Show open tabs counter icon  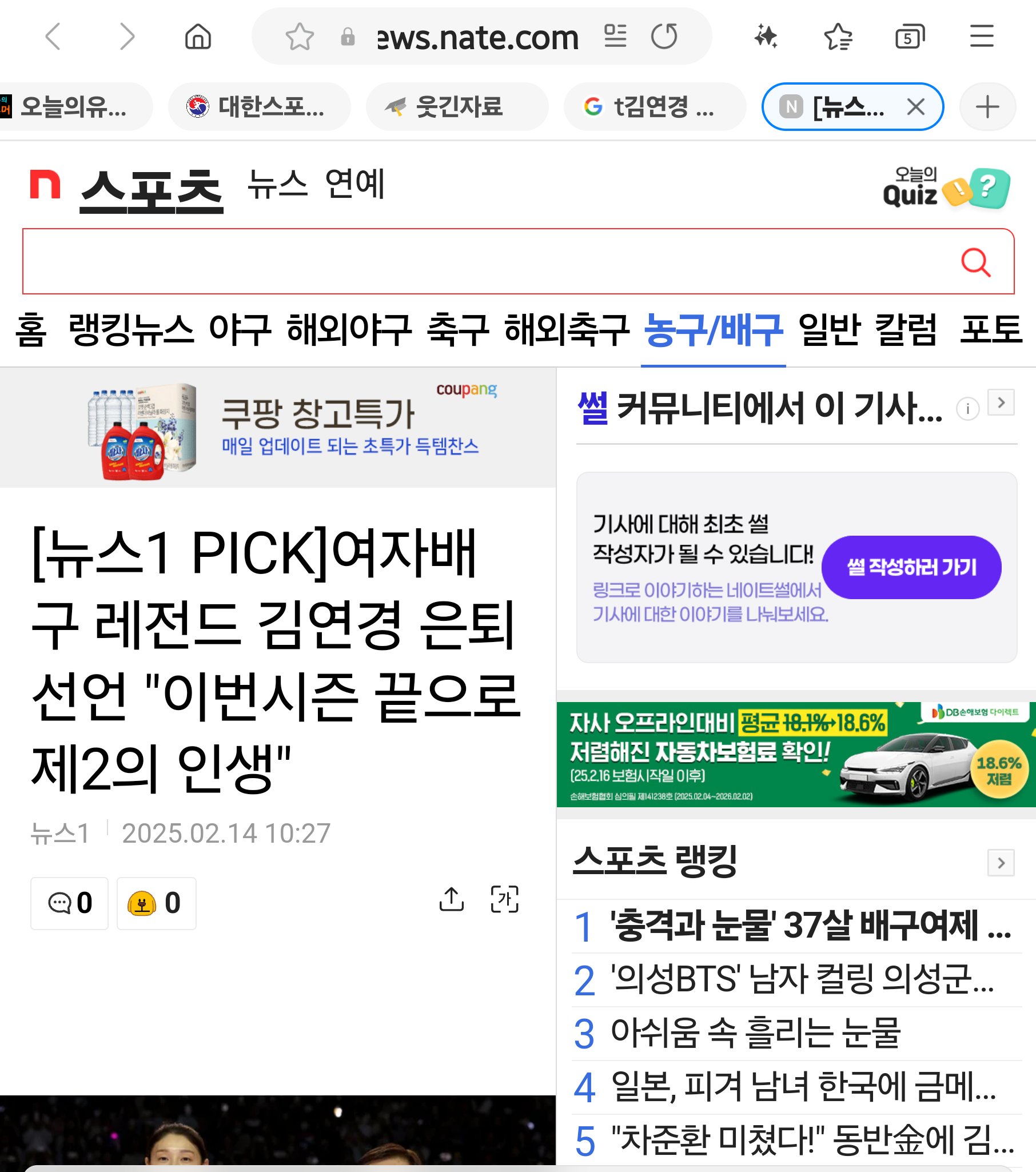pyautogui.click(x=910, y=37)
